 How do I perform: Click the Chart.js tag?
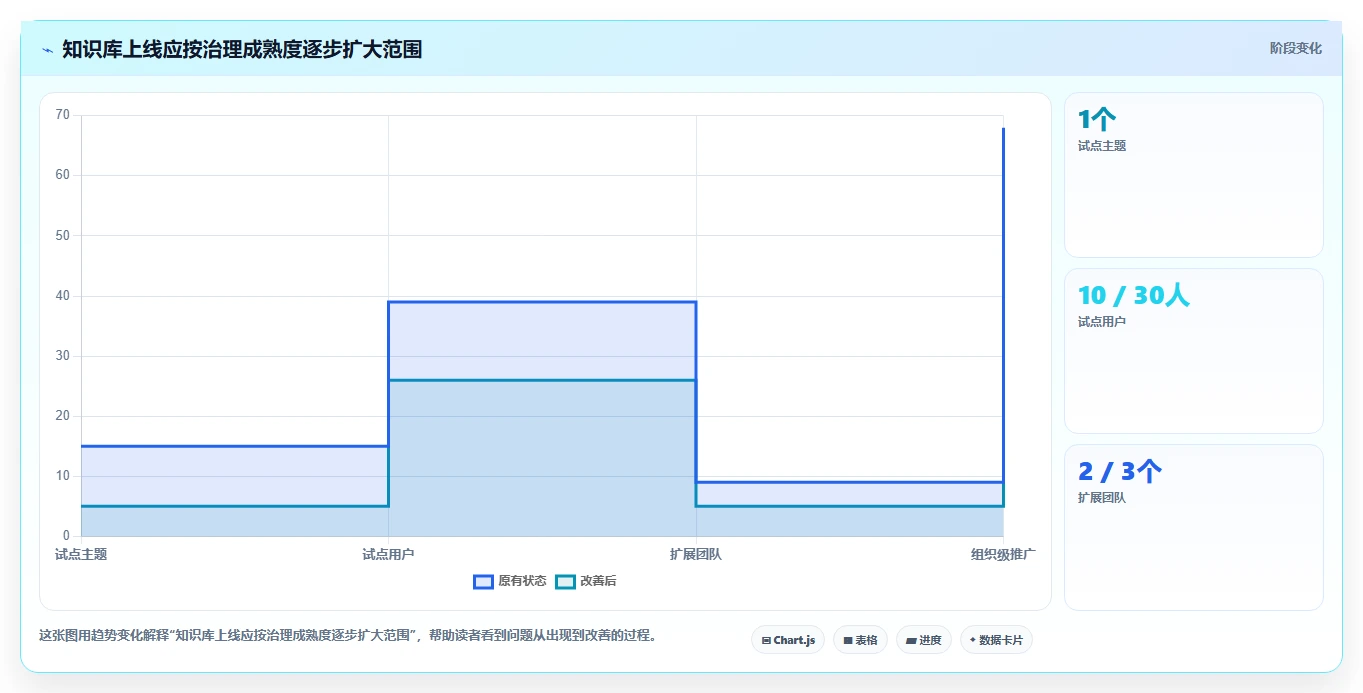click(x=788, y=640)
